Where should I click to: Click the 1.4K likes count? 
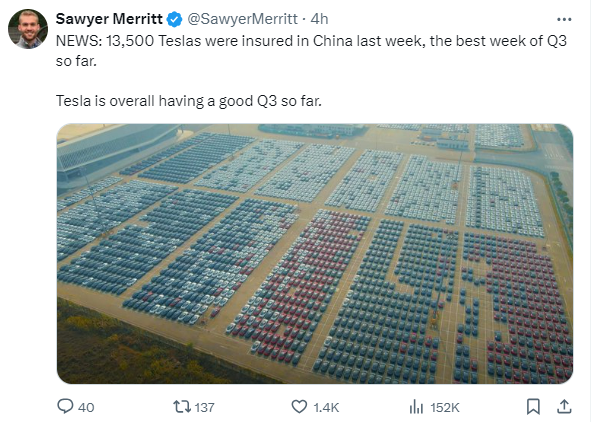(326, 407)
